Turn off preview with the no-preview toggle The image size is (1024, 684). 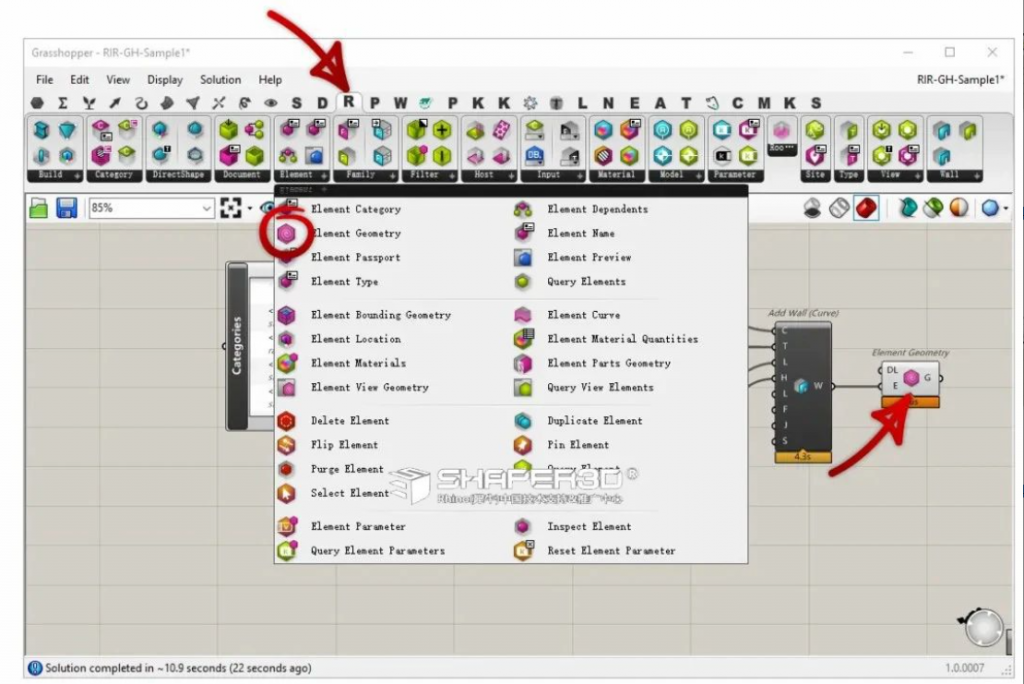pyautogui.click(x=812, y=208)
